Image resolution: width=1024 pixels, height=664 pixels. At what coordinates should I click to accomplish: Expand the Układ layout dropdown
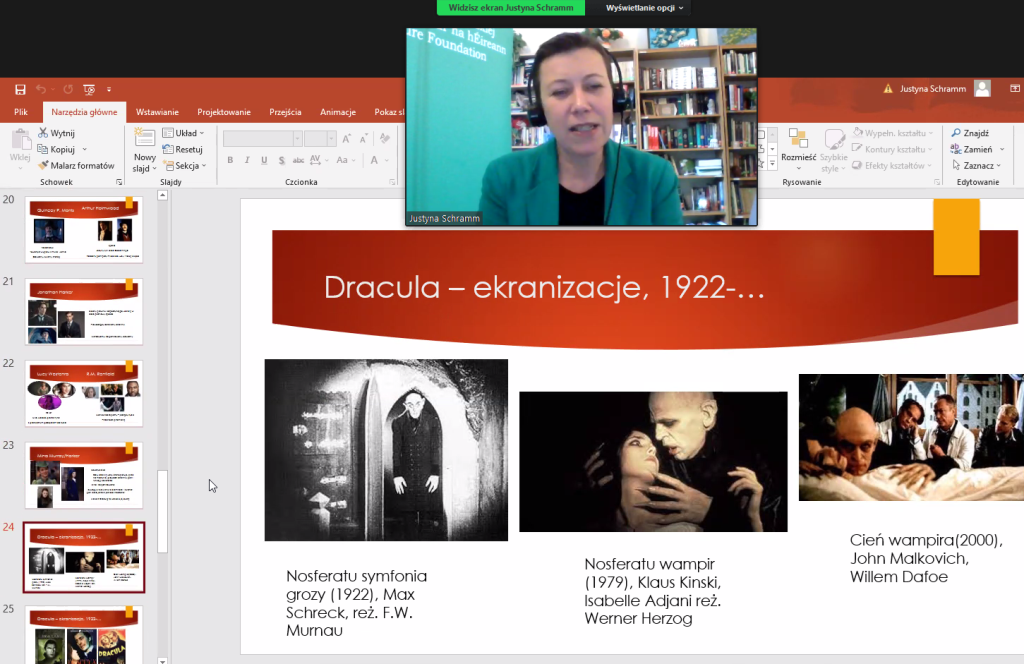point(184,133)
